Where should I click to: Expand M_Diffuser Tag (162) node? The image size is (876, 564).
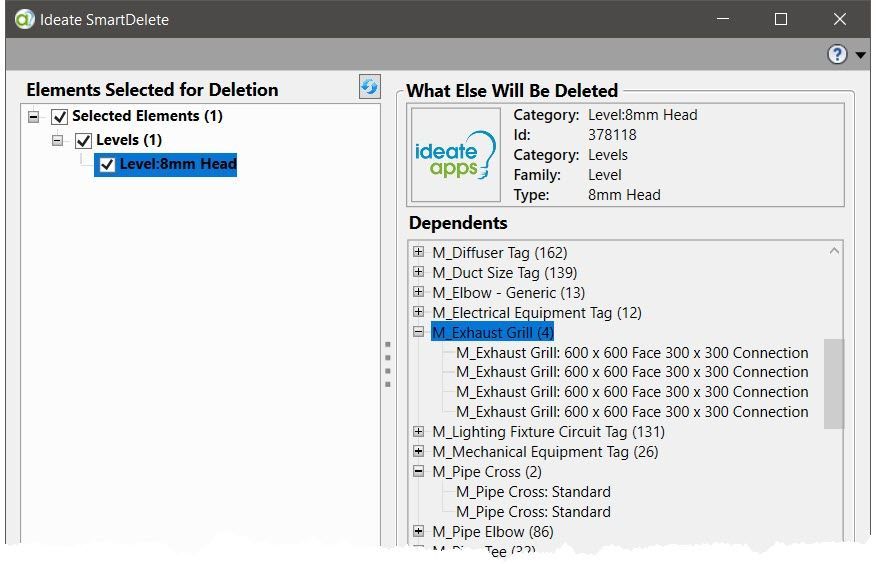(418, 252)
